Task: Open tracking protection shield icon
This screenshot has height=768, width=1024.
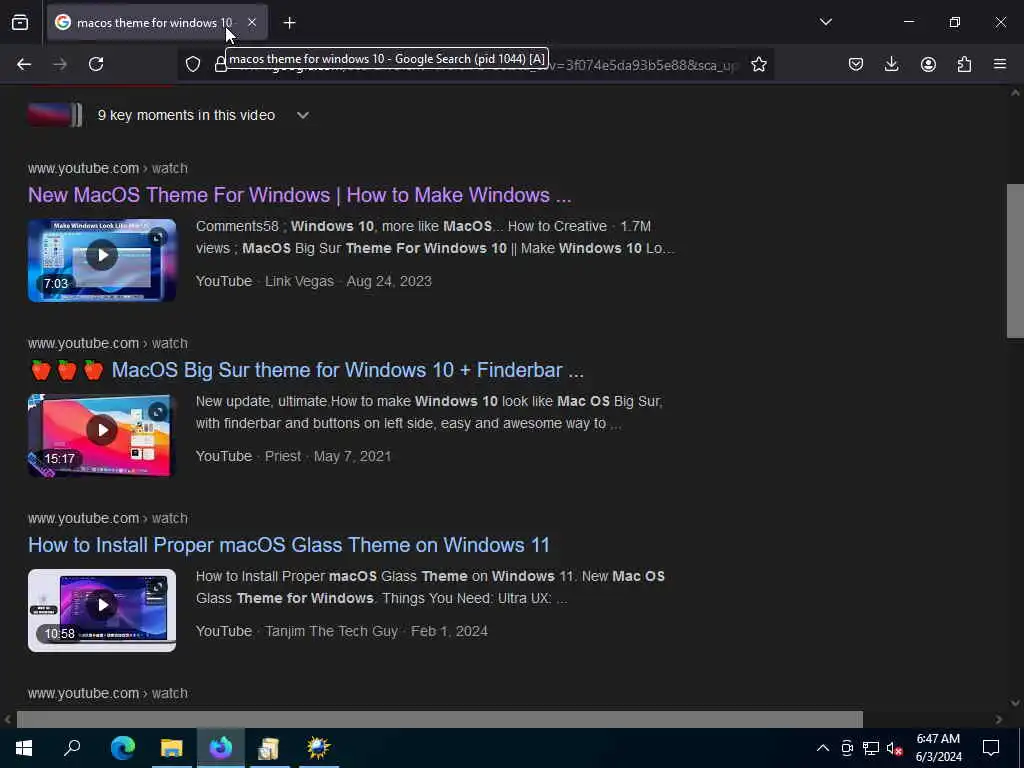Action: (x=193, y=64)
